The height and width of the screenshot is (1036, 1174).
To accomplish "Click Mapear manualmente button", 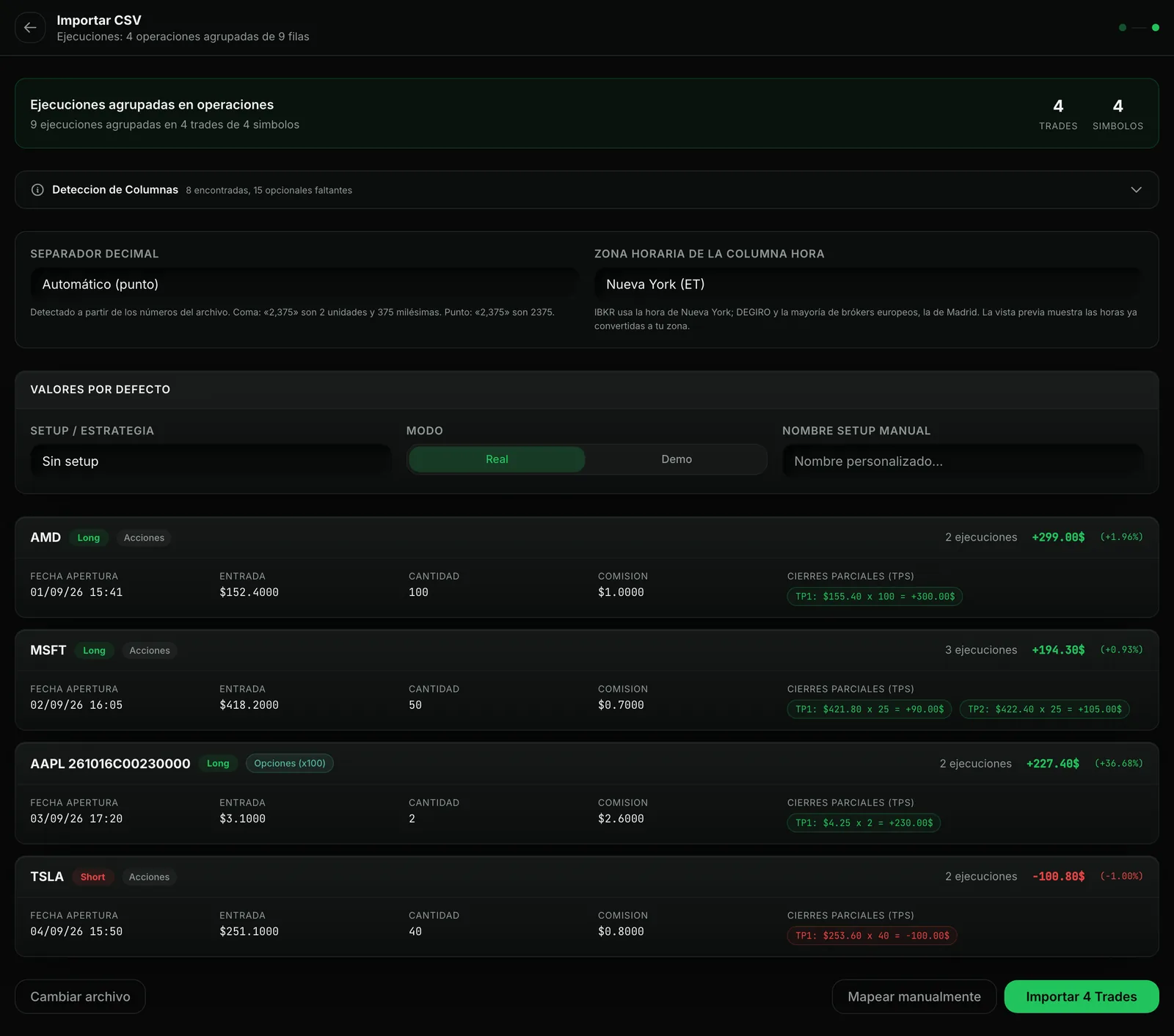I will 914,996.
